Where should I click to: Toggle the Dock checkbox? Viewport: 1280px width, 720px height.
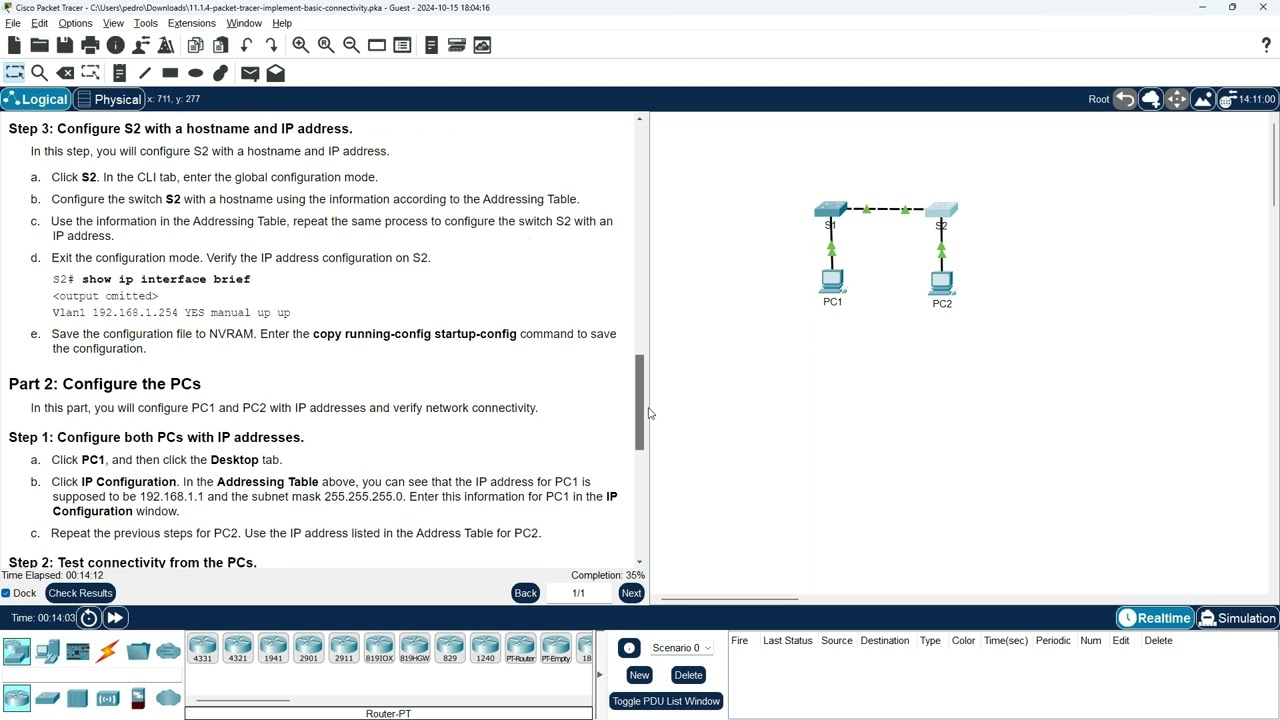[6, 593]
